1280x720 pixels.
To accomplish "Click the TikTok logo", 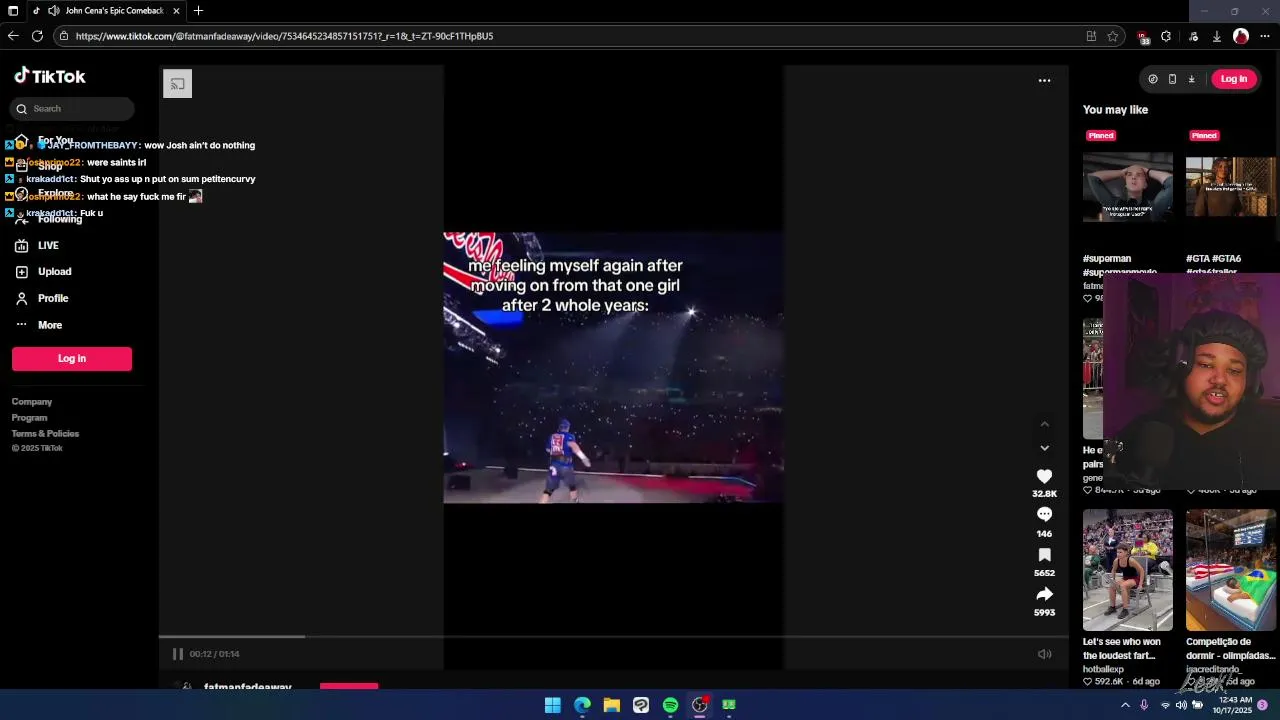I will 50,76.
